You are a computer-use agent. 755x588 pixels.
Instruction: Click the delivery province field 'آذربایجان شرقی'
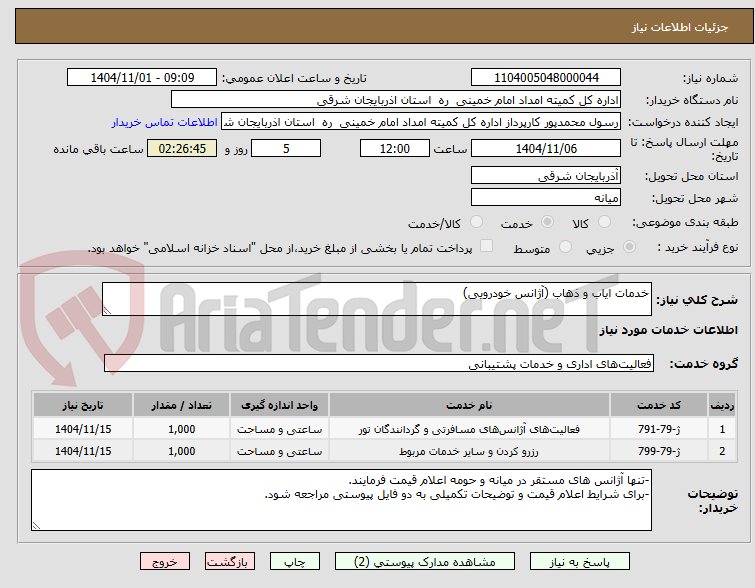(546, 175)
